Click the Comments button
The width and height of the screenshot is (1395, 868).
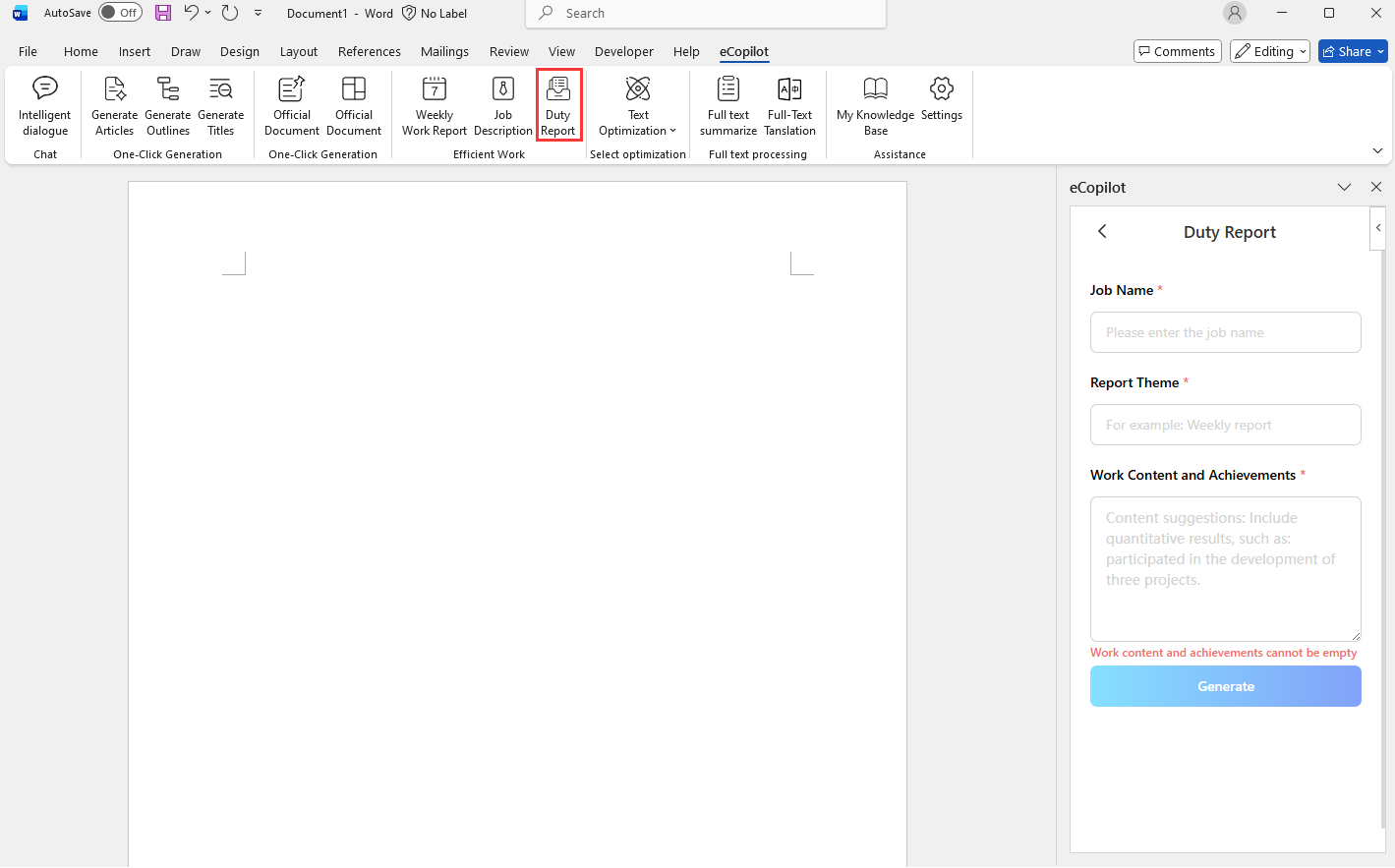pos(1177,51)
